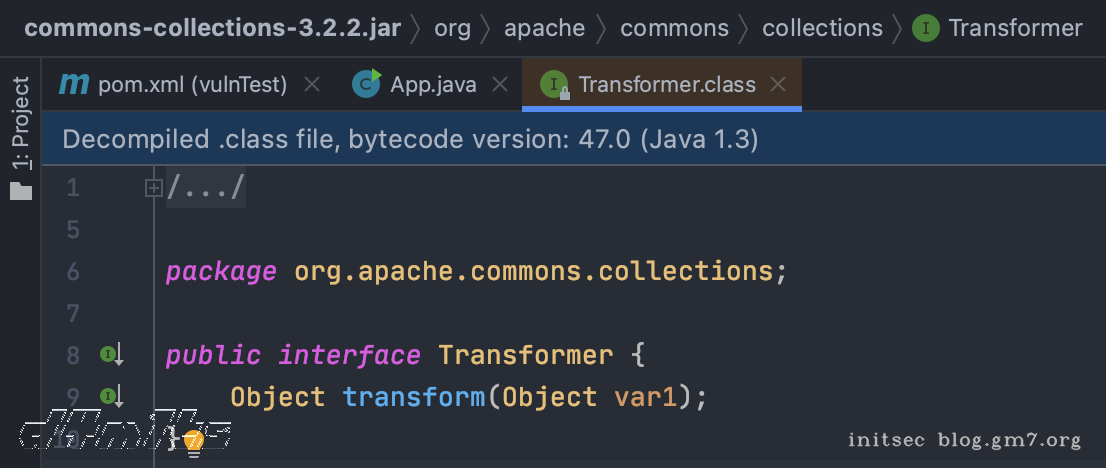Click the transform method name in code

click(x=414, y=397)
